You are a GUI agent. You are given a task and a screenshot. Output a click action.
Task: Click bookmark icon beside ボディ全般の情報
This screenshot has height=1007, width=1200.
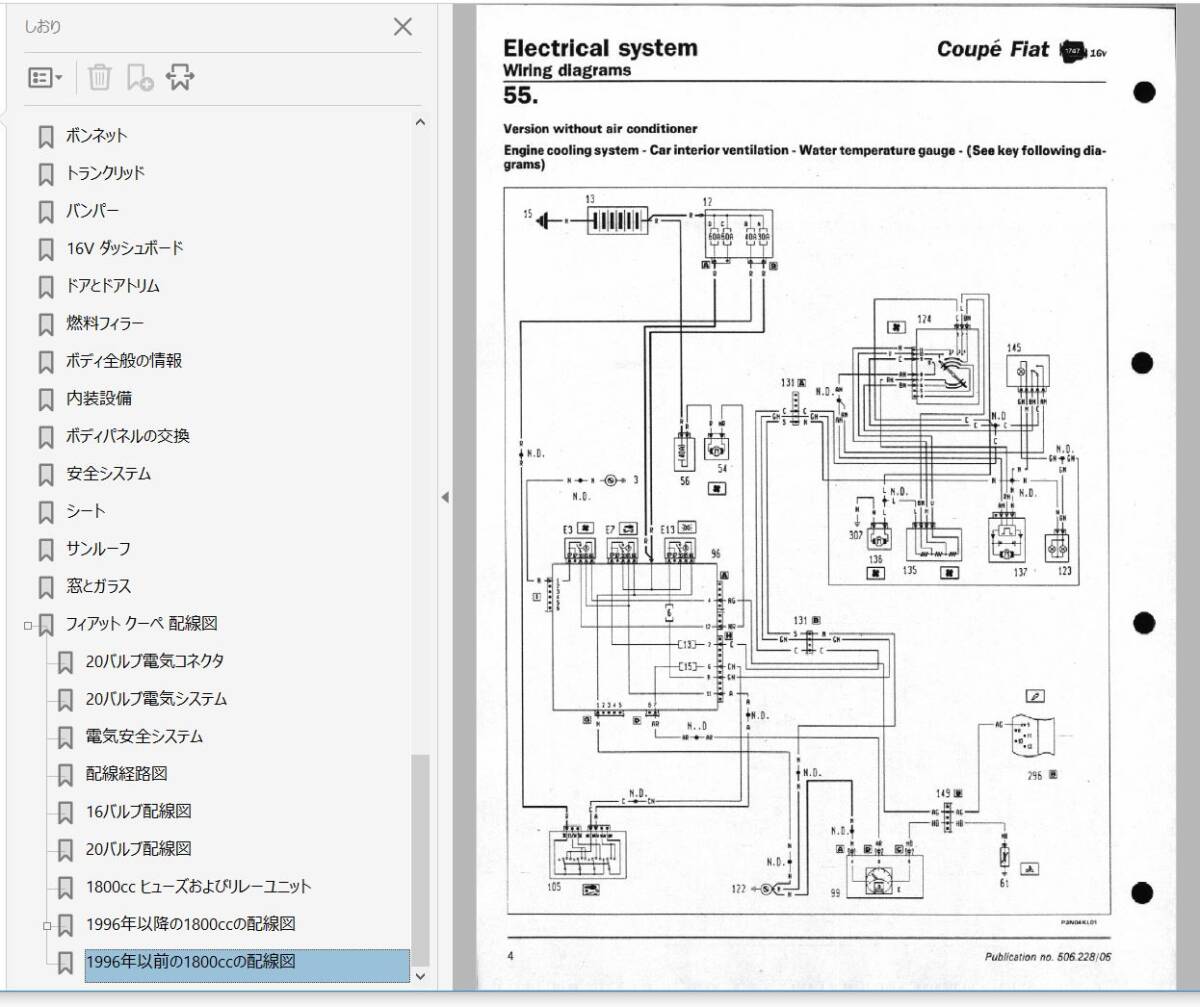pyautogui.click(x=46, y=362)
